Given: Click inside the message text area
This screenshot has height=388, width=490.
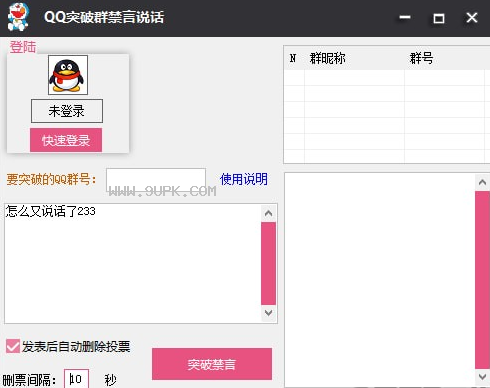Looking at the screenshot, I should (x=132, y=263).
